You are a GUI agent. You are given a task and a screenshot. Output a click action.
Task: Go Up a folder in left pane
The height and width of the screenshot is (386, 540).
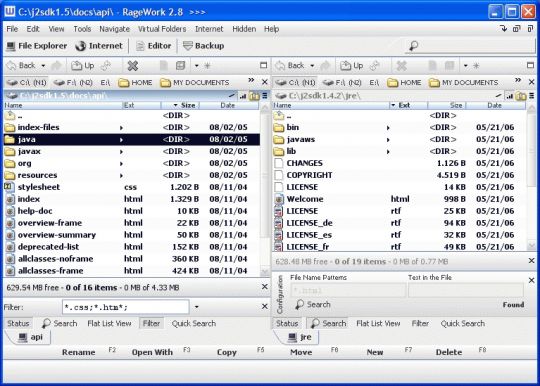83,65
